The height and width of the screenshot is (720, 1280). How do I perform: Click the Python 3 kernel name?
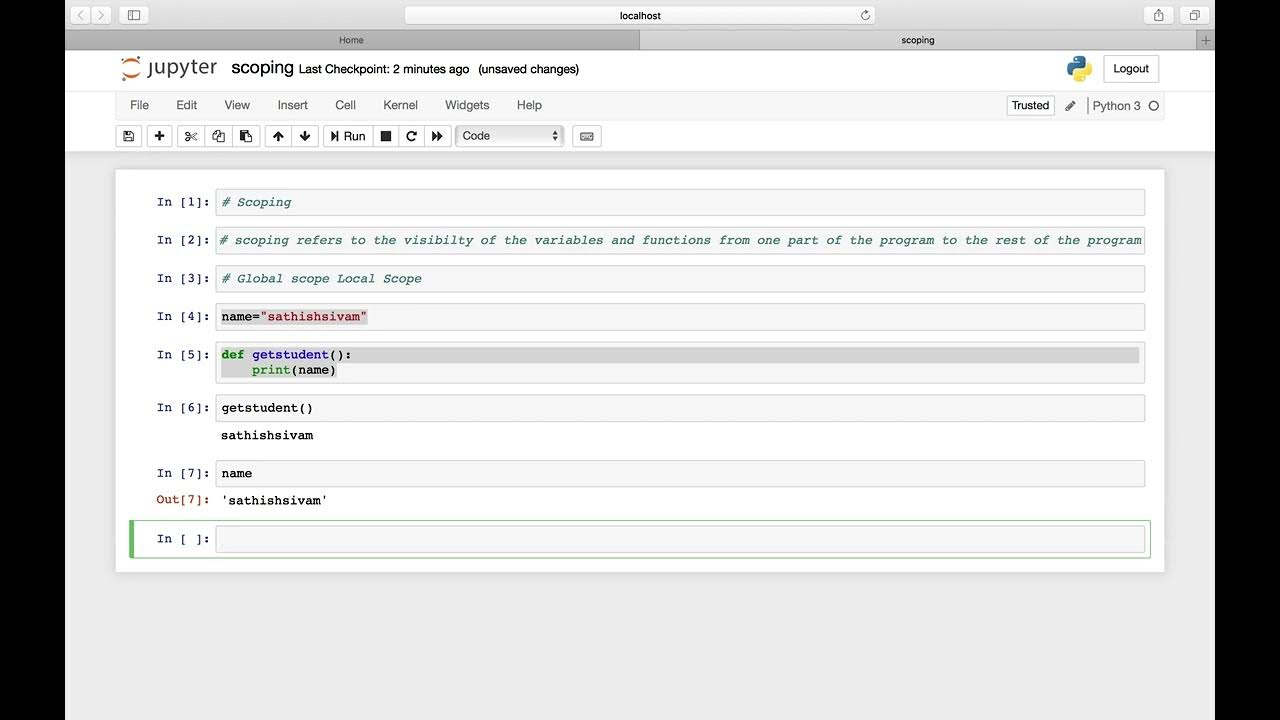tap(1116, 106)
